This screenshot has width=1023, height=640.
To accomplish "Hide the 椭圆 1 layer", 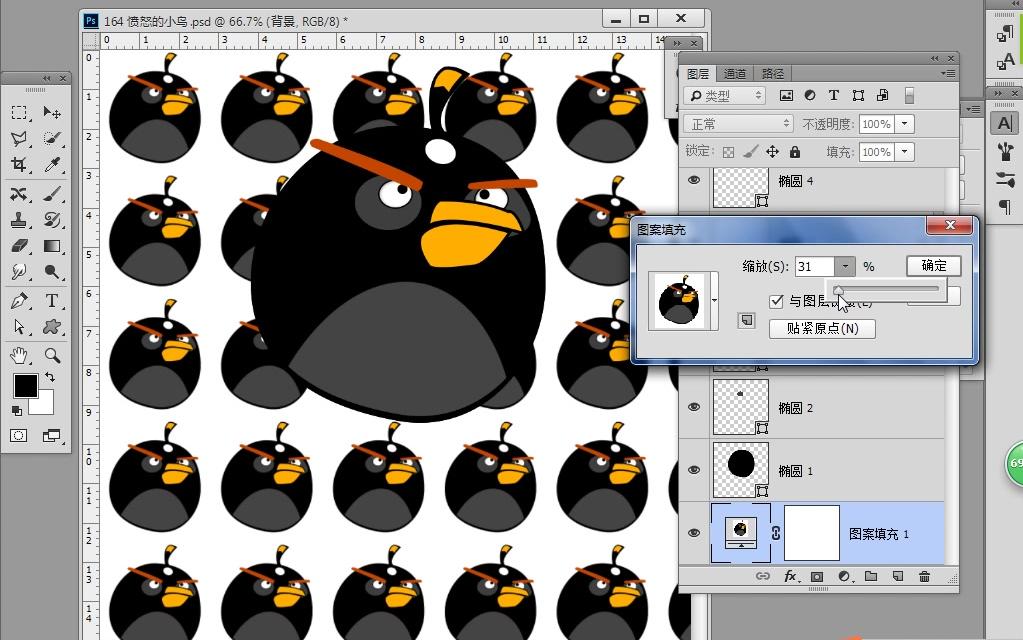I will [694, 470].
